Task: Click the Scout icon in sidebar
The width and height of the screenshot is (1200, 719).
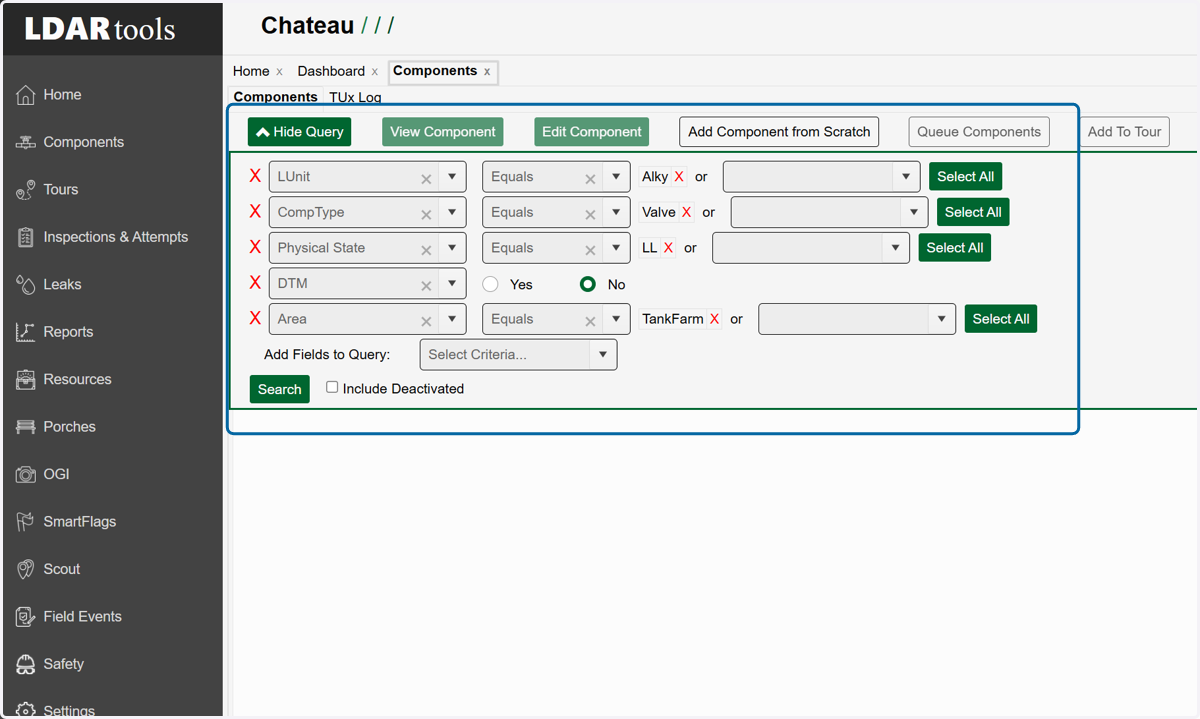Action: pyautogui.click(x=25, y=569)
